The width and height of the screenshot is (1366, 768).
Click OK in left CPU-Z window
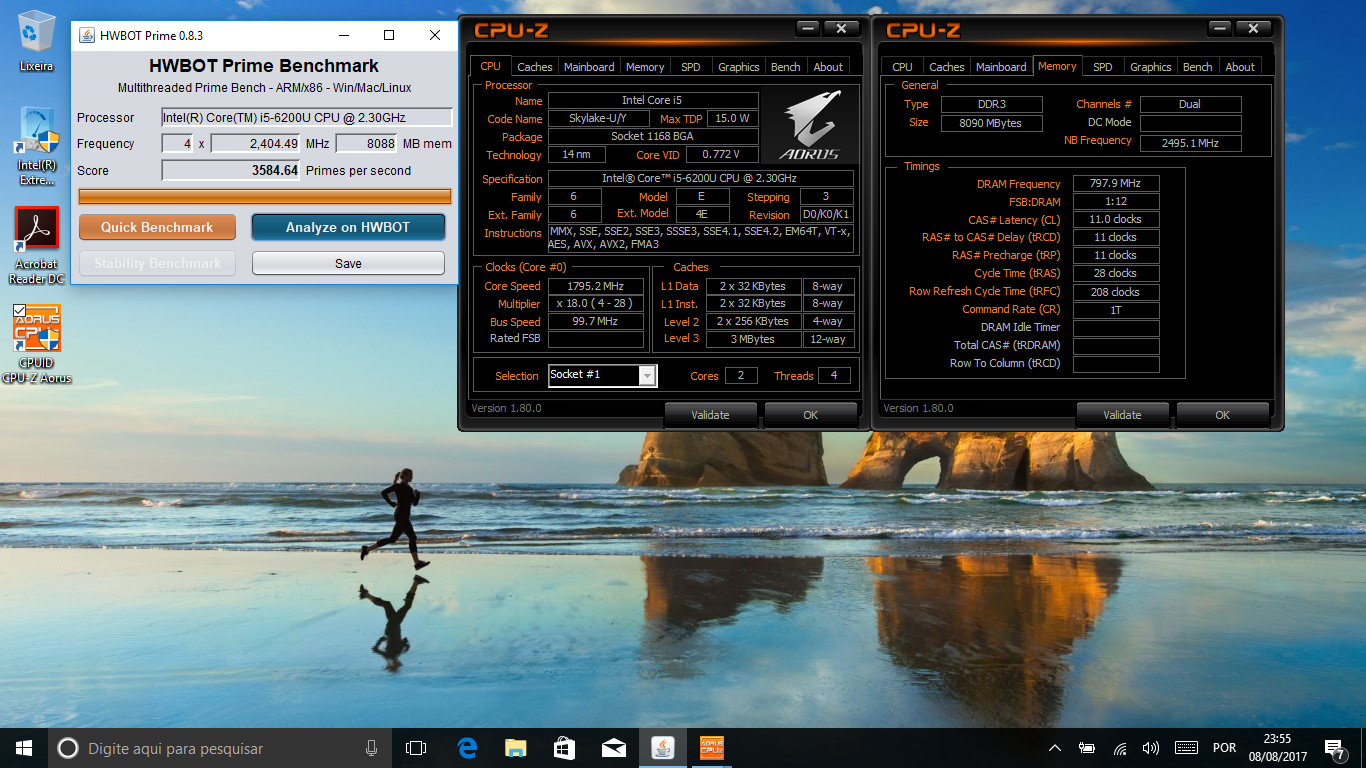[x=811, y=415]
